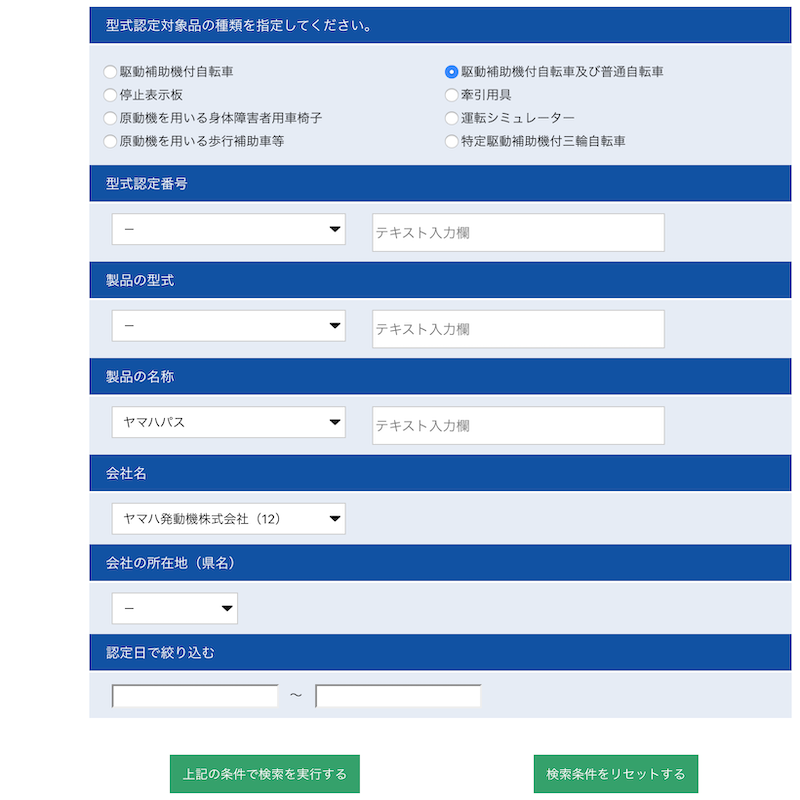The height and width of the screenshot is (800, 800).
Task: Pick 特定駆動補助機付三輪自転車 radio option
Action: (x=452, y=141)
